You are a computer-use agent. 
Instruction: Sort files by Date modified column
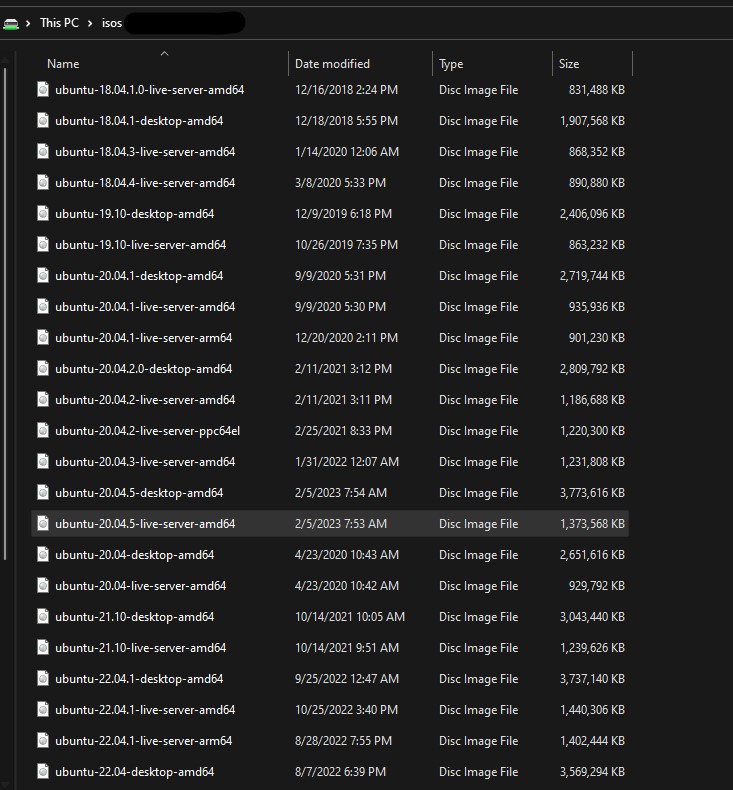click(332, 64)
